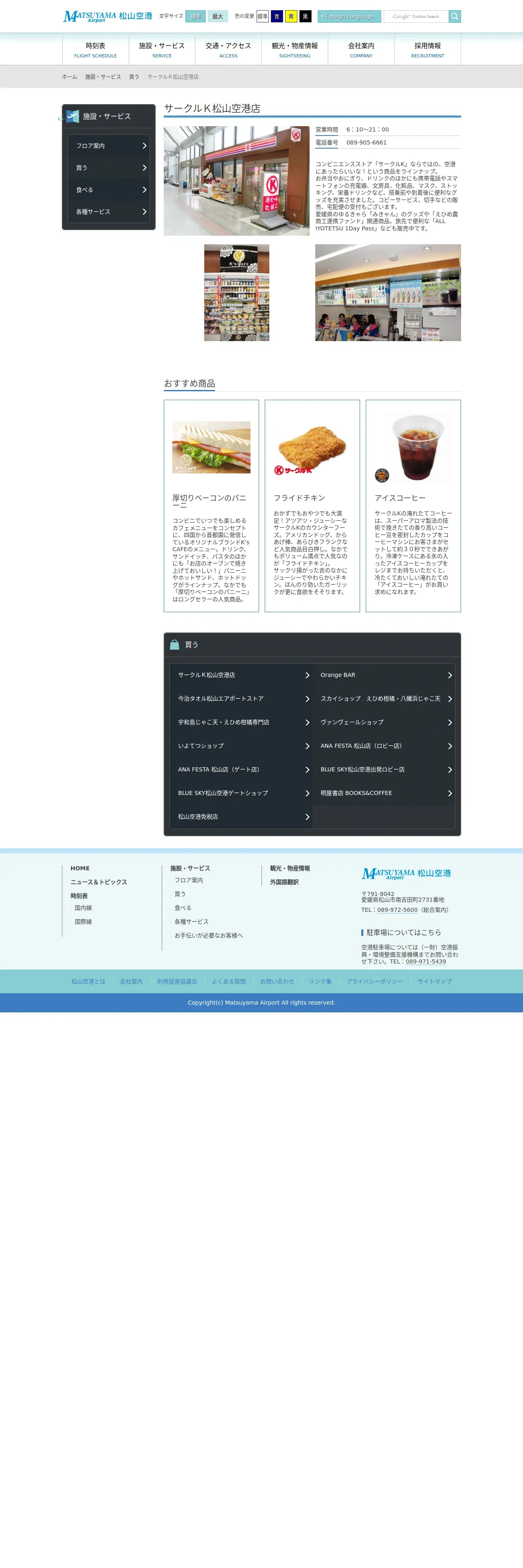Viewport: 523px width, 1568px height.
Task: Expand 食べる in the sidebar
Action: pyautogui.click(x=108, y=190)
